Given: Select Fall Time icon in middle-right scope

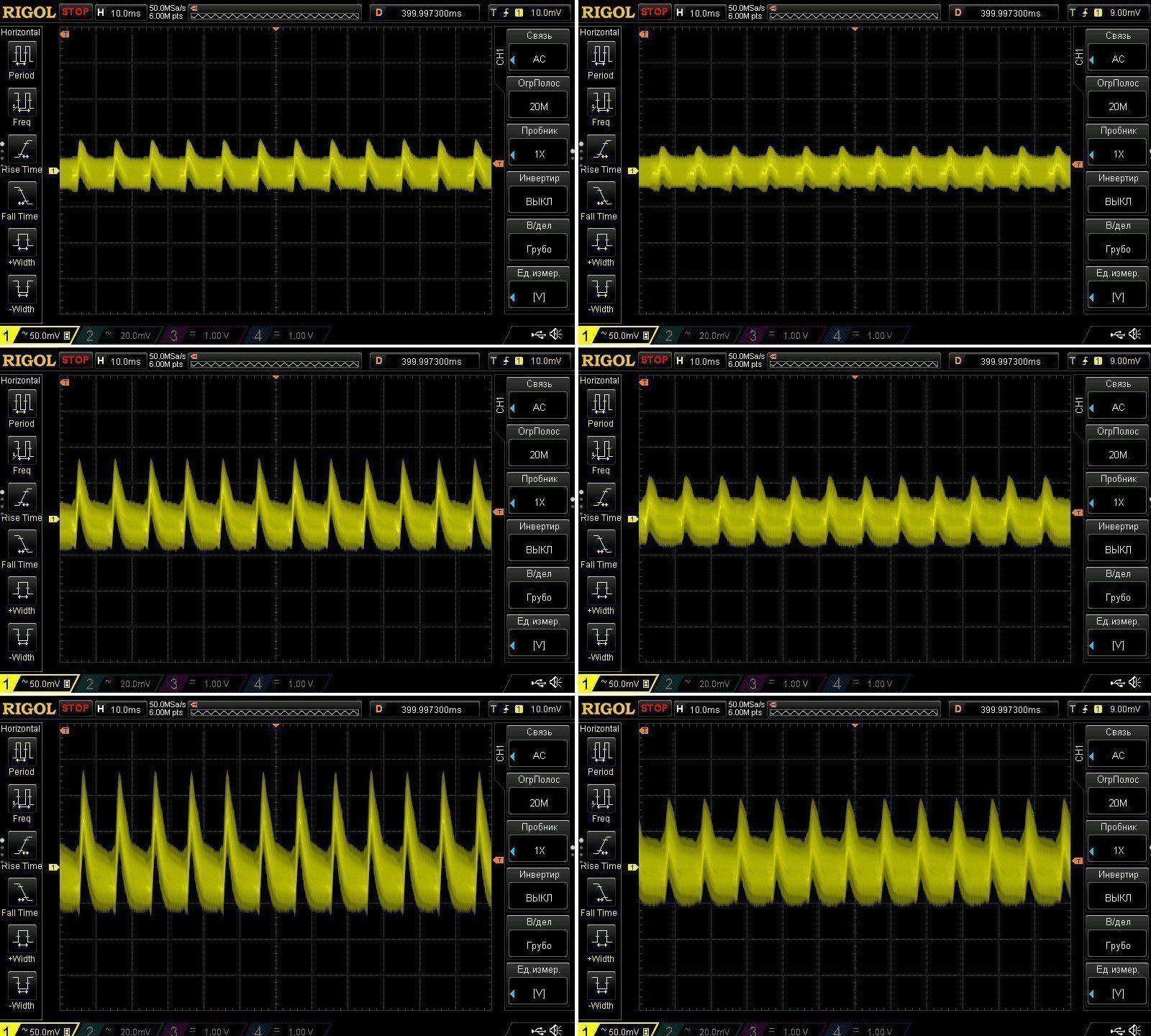Looking at the screenshot, I should click(601, 544).
